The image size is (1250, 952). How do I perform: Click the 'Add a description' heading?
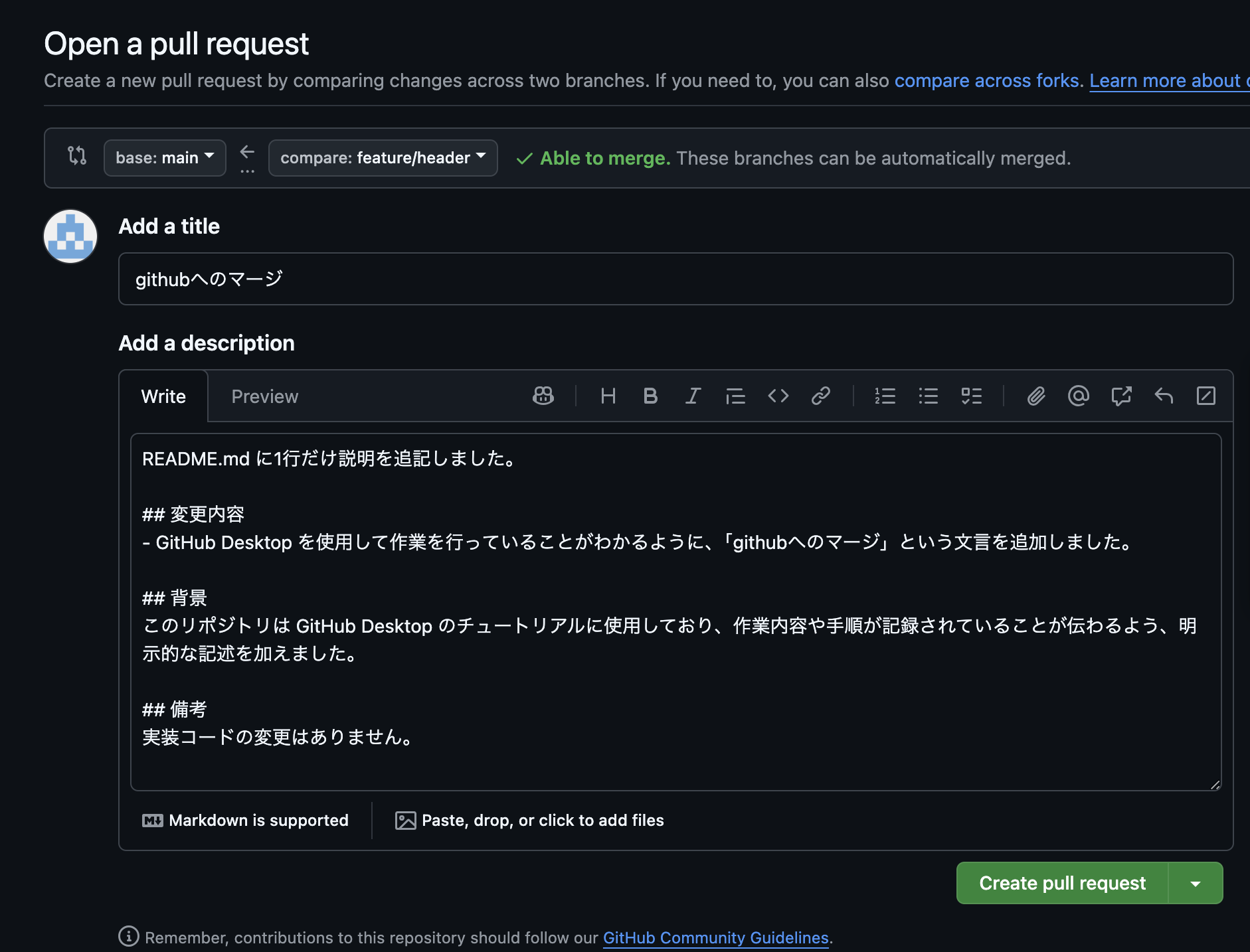pos(207,343)
